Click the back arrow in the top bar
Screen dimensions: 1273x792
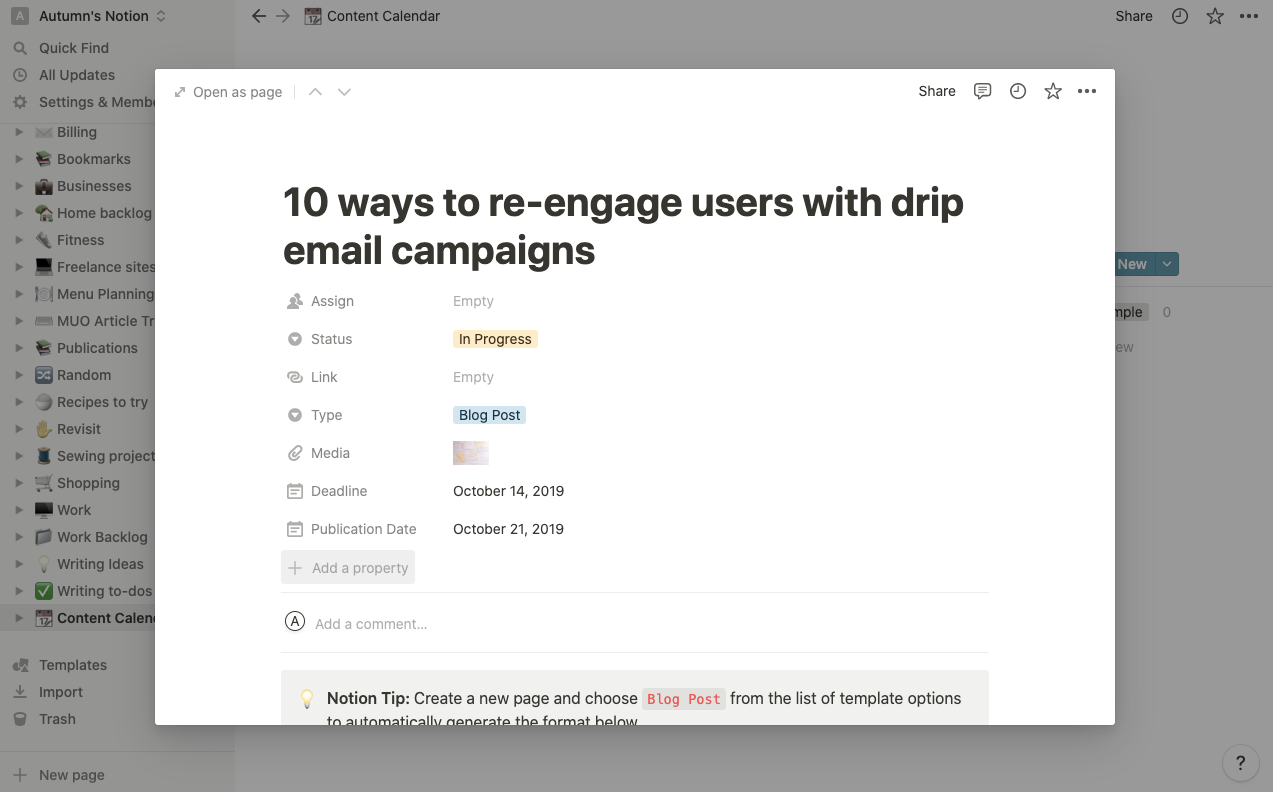click(x=259, y=16)
